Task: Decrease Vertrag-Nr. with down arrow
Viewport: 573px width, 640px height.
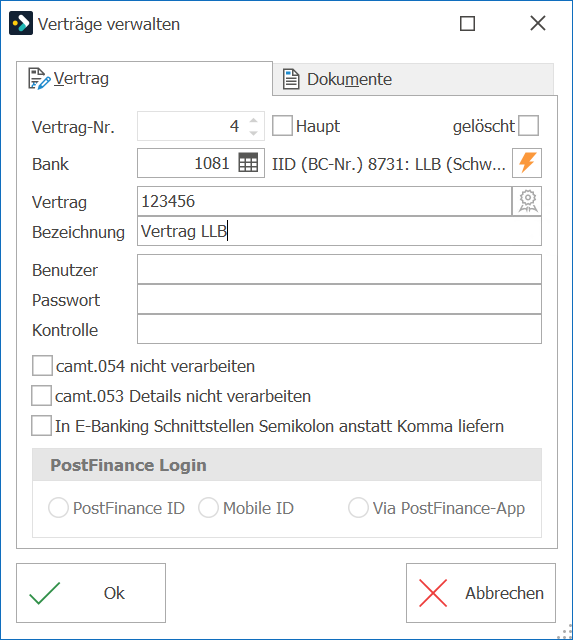Action: 253,132
